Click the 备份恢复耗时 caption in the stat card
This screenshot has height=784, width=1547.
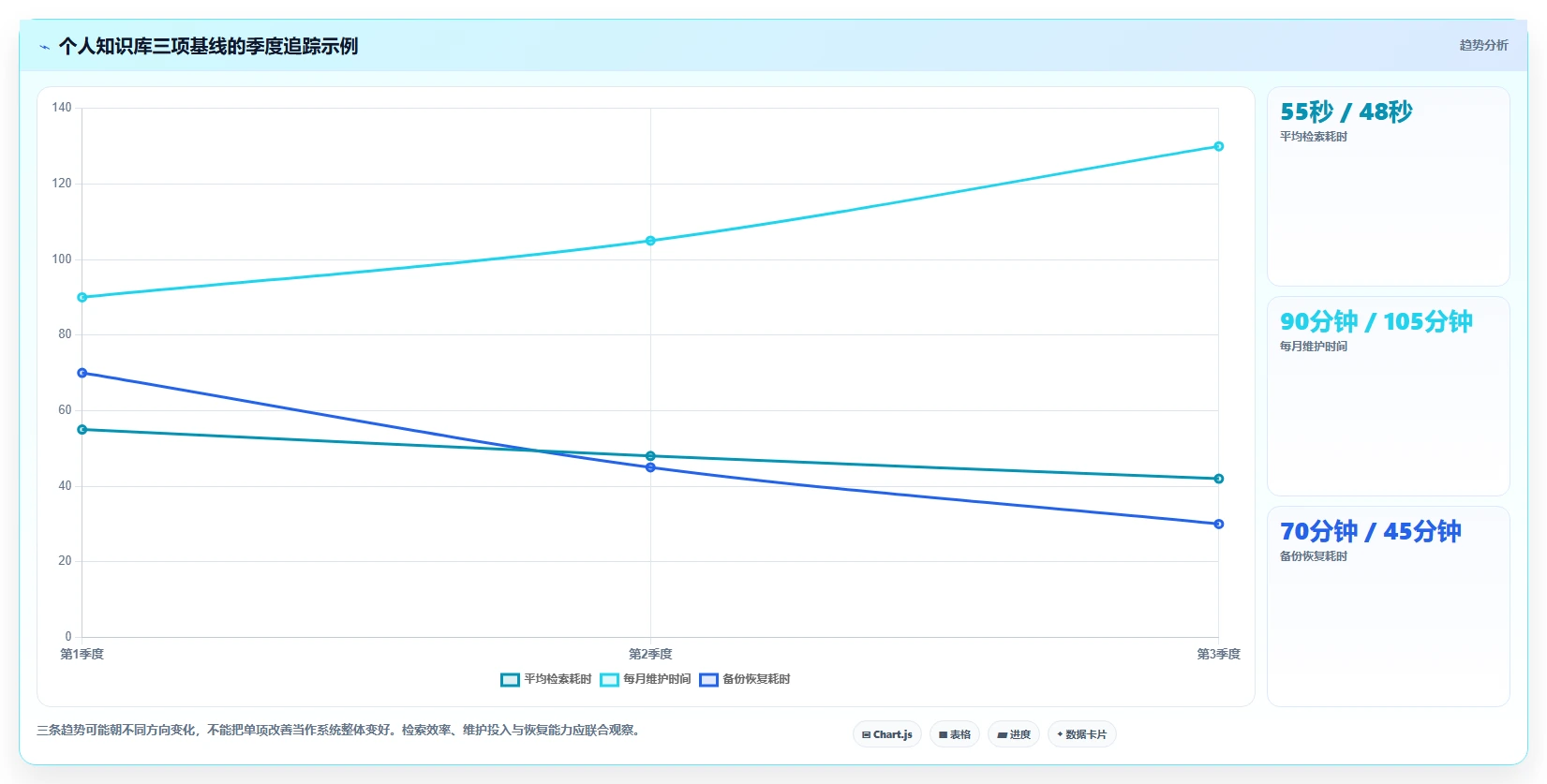point(1314,556)
